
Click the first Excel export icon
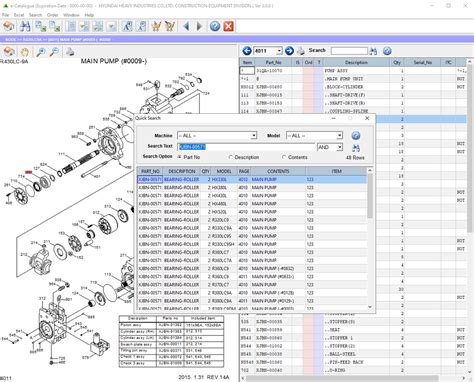(x=41, y=26)
